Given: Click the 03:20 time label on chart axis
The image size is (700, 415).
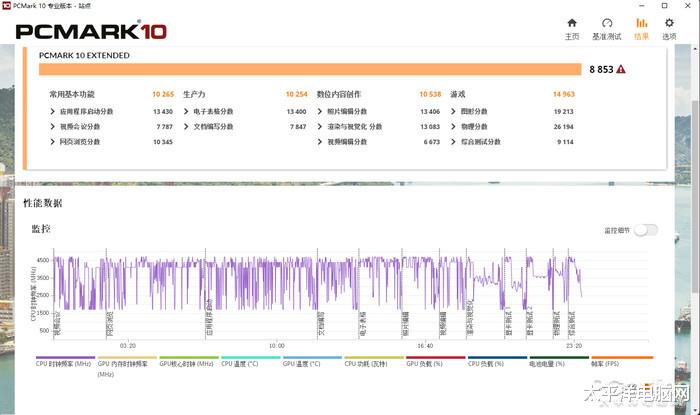Looking at the screenshot, I should point(128,346).
